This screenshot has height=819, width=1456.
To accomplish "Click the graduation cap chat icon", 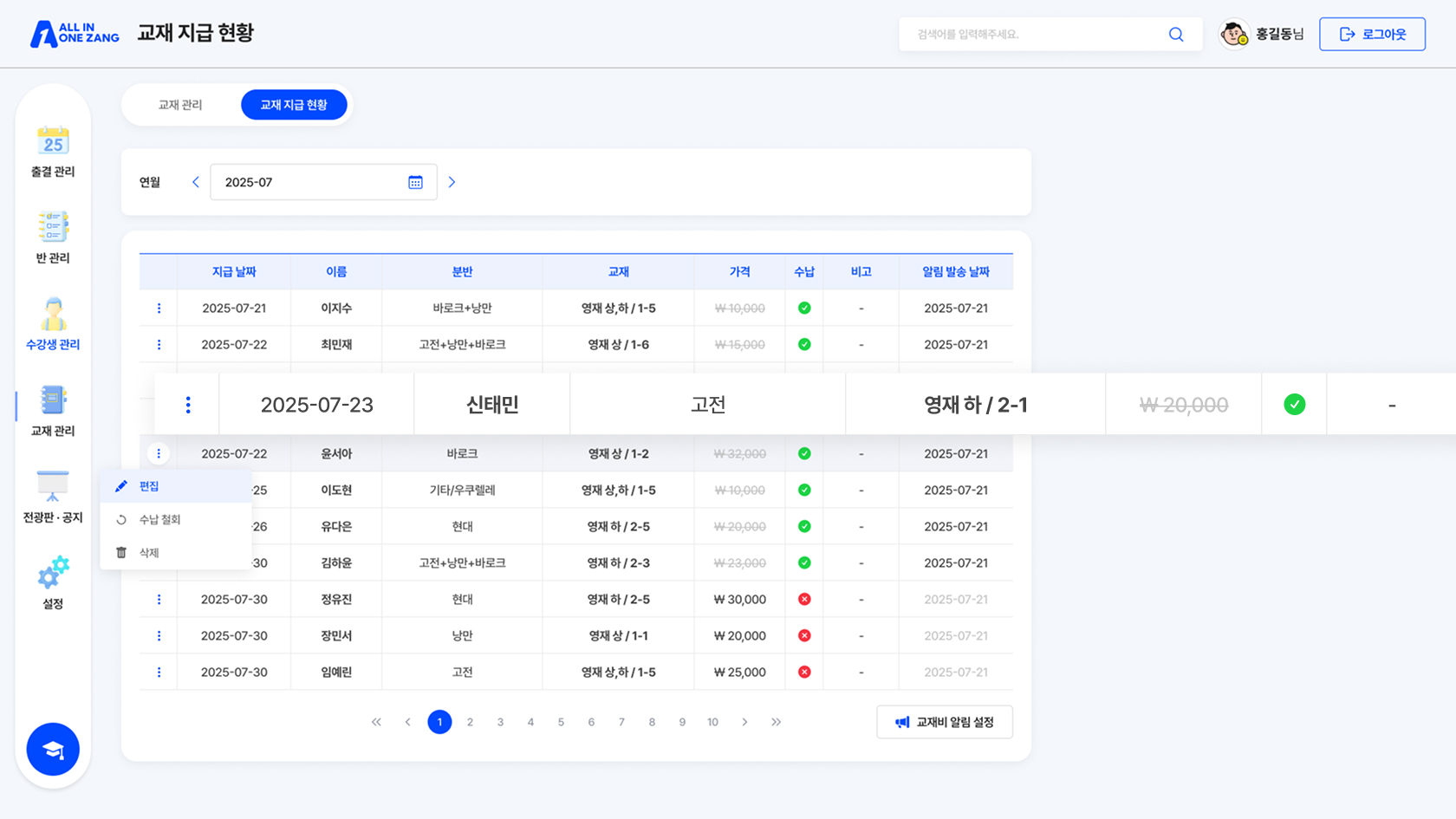I will 53,749.
